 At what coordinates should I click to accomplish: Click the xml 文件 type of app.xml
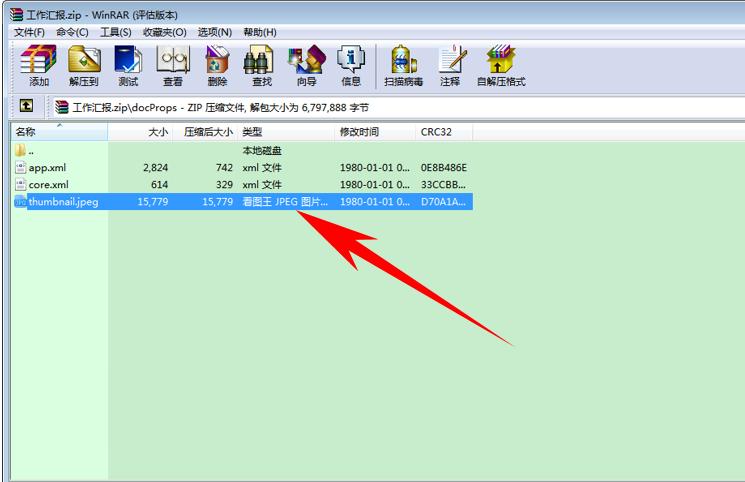[262, 168]
